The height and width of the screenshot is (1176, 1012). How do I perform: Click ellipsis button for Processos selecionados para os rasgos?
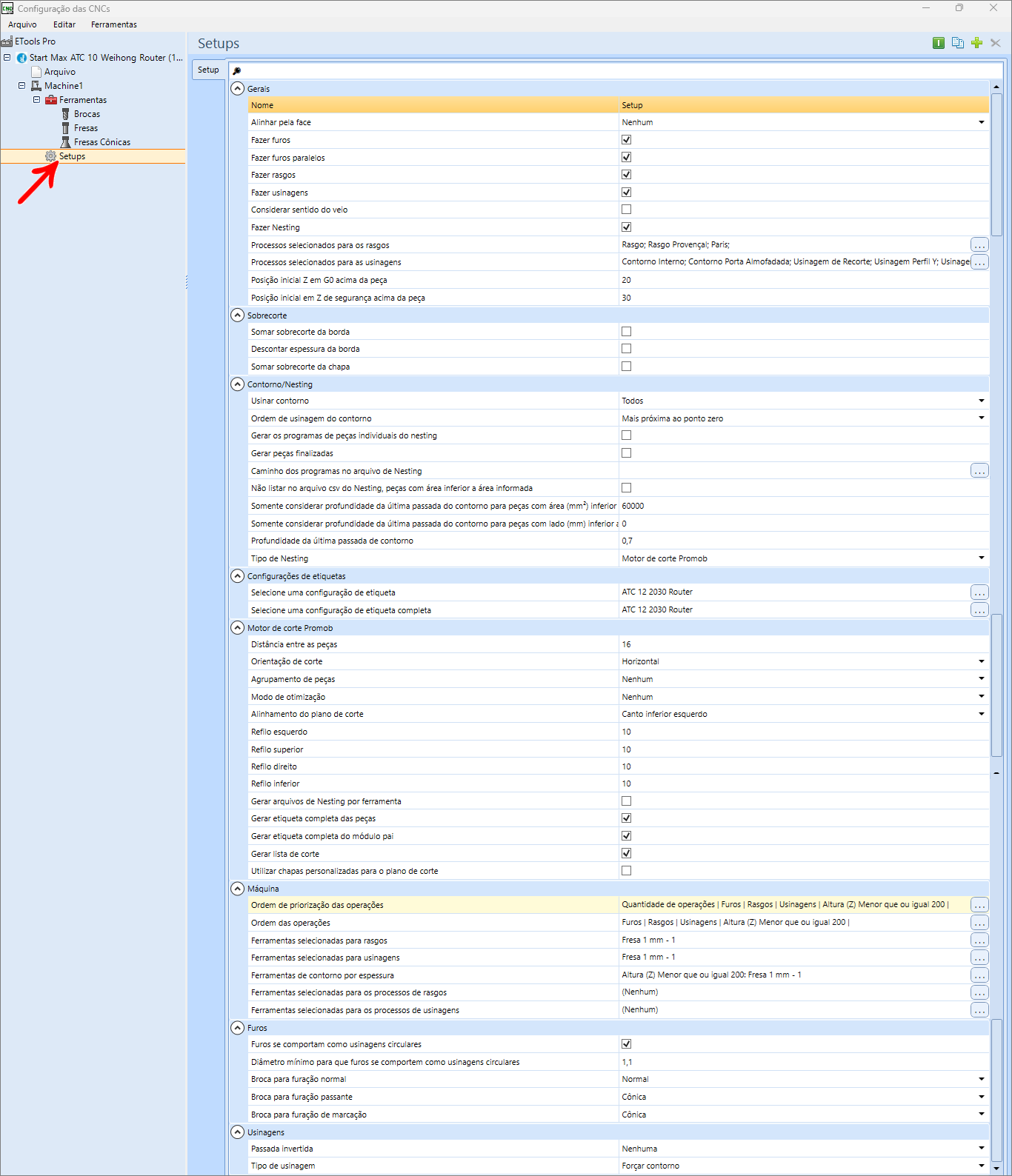point(979,244)
